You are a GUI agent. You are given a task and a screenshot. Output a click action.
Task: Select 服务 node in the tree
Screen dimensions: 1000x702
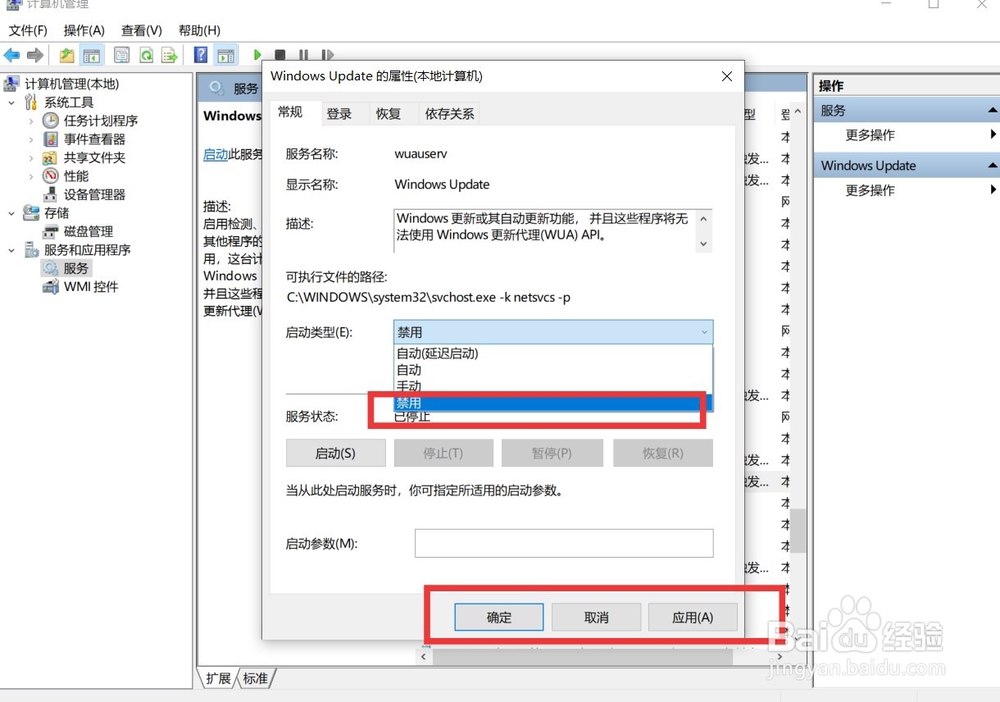click(75, 268)
